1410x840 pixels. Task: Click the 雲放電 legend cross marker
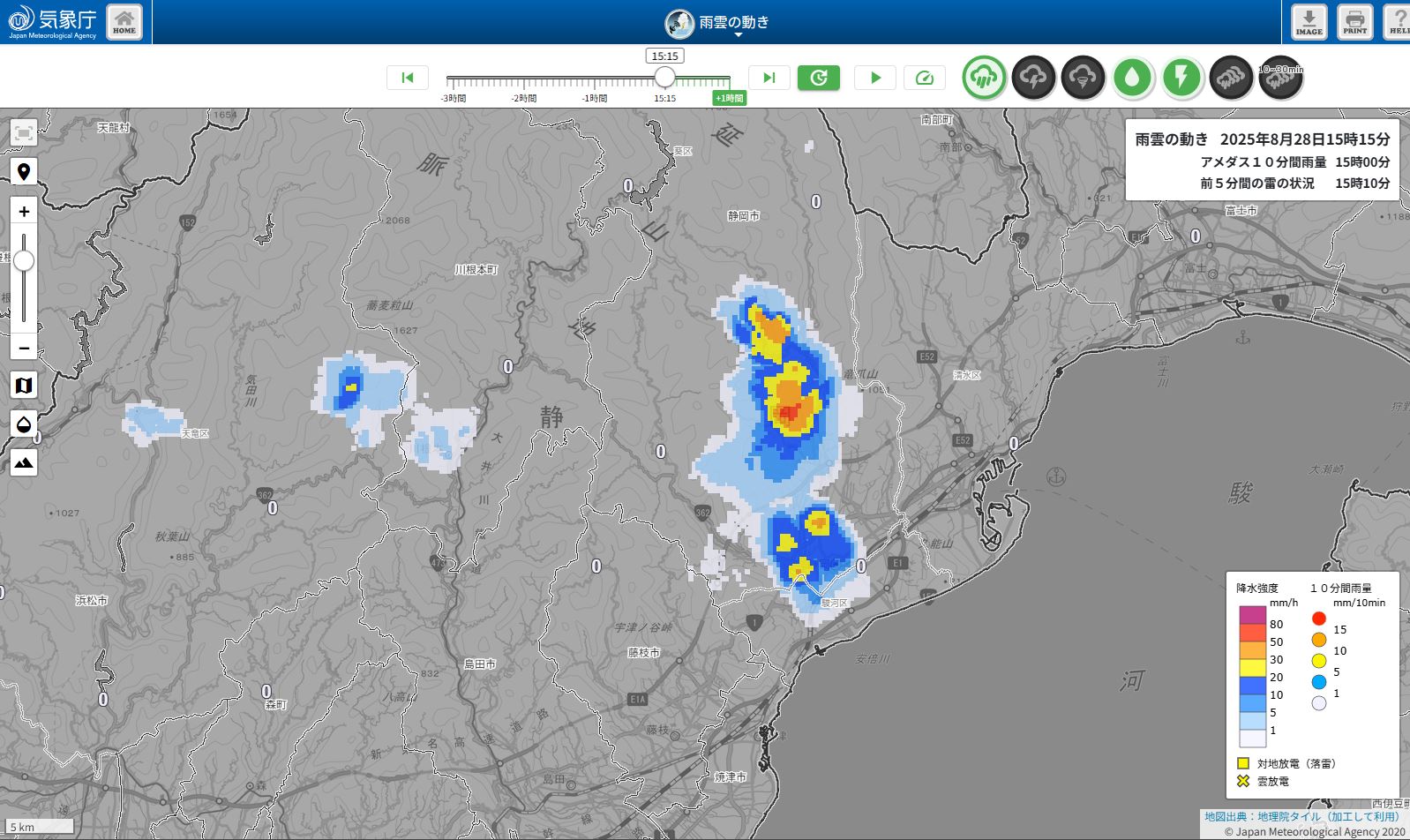tap(1243, 781)
